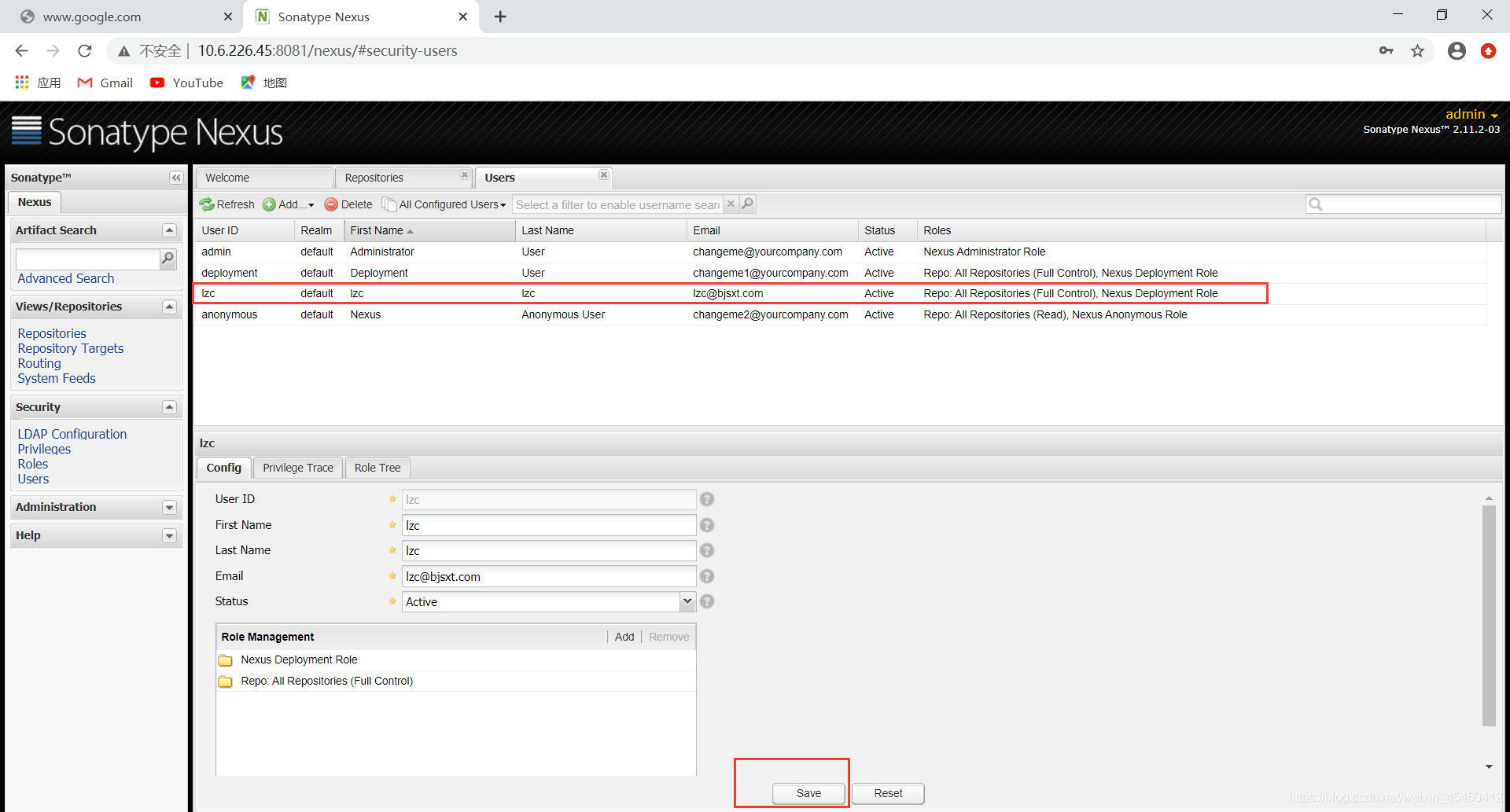This screenshot has height=812, width=1510.
Task: Click Add in Role Management
Action: click(x=624, y=637)
